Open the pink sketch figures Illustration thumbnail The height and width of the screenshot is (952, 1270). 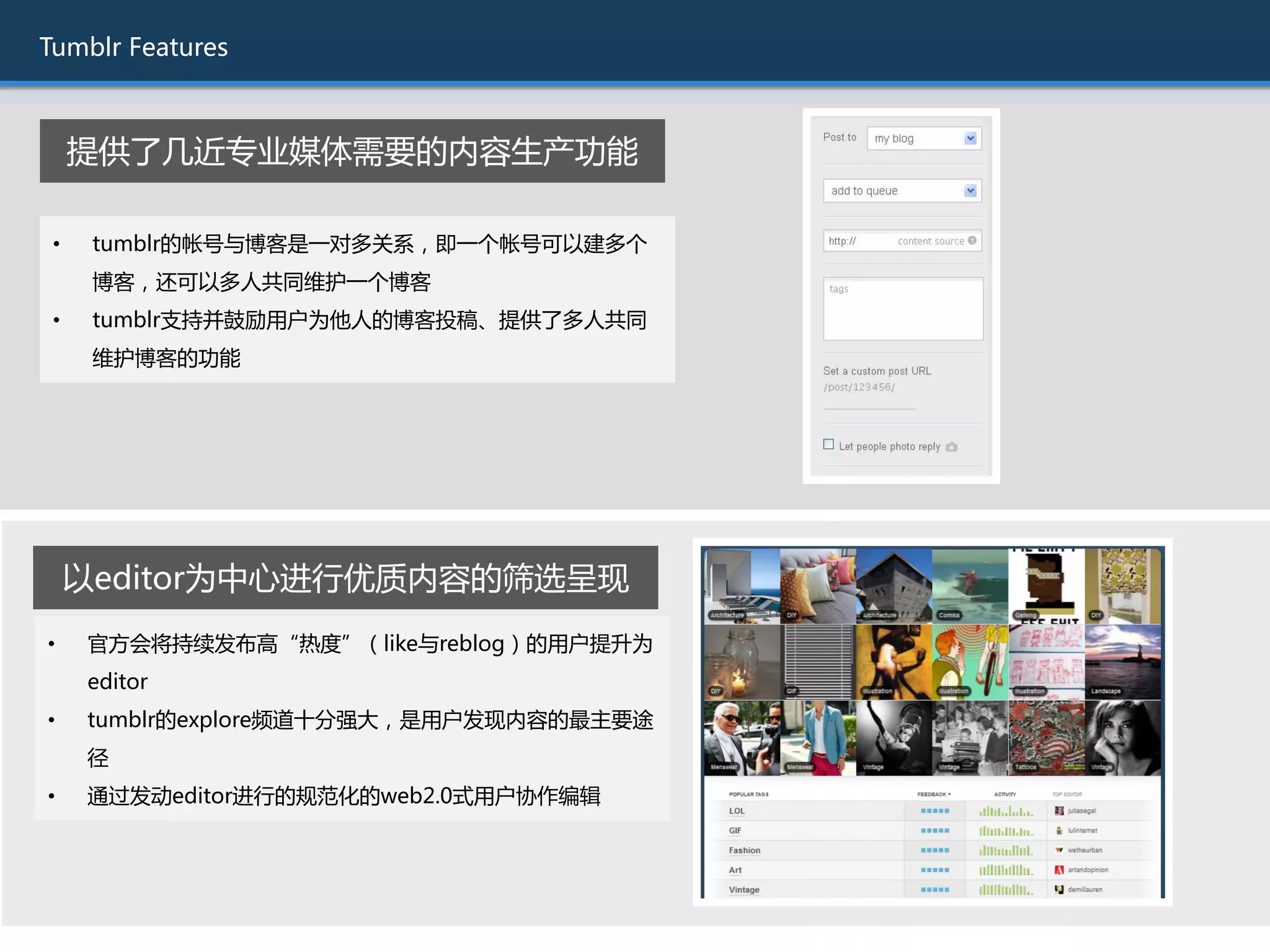click(x=1046, y=662)
